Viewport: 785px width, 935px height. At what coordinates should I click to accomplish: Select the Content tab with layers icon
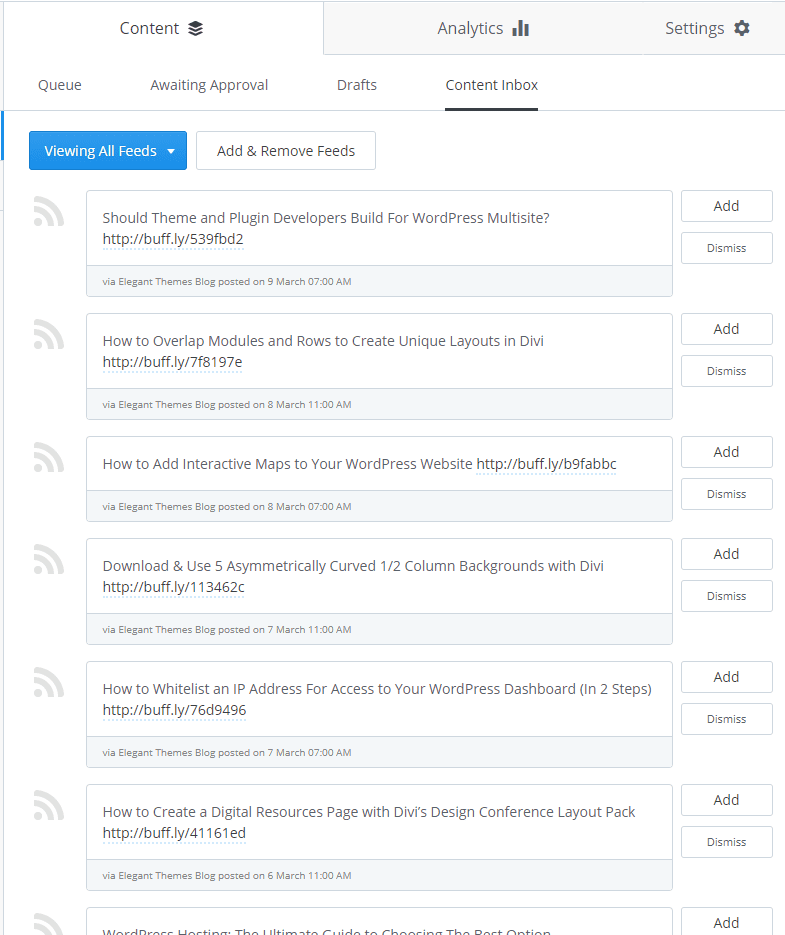coord(161,28)
